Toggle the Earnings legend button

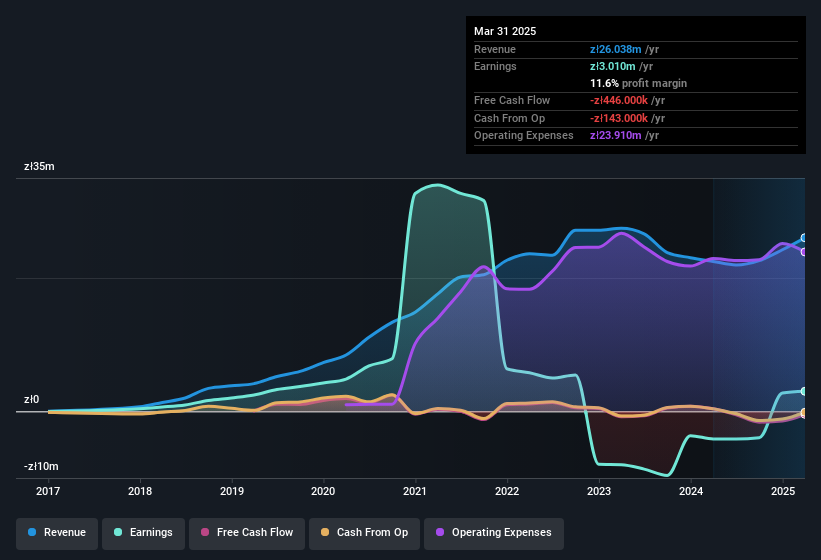pyautogui.click(x=143, y=533)
